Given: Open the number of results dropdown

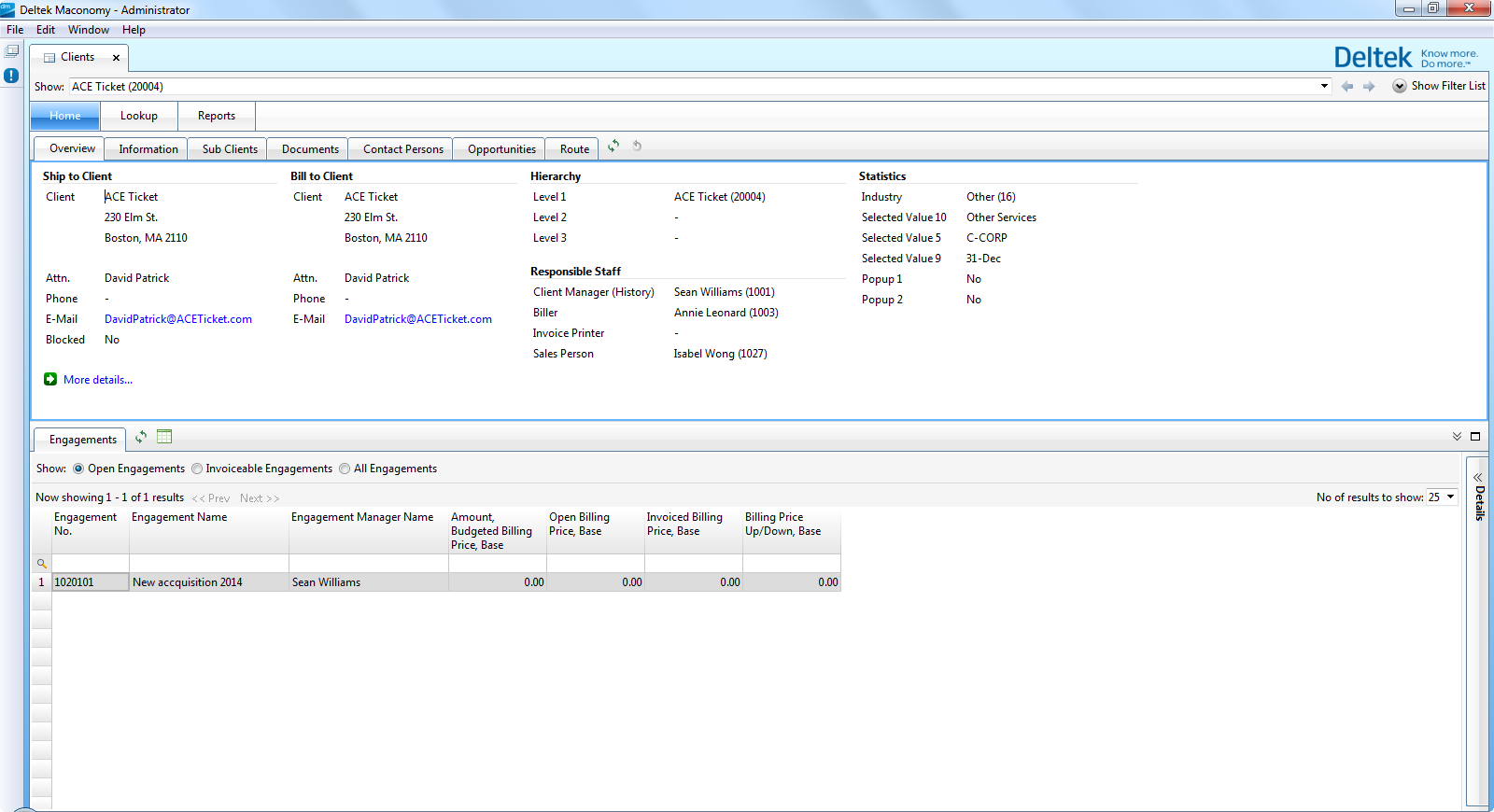Looking at the screenshot, I should point(1450,497).
